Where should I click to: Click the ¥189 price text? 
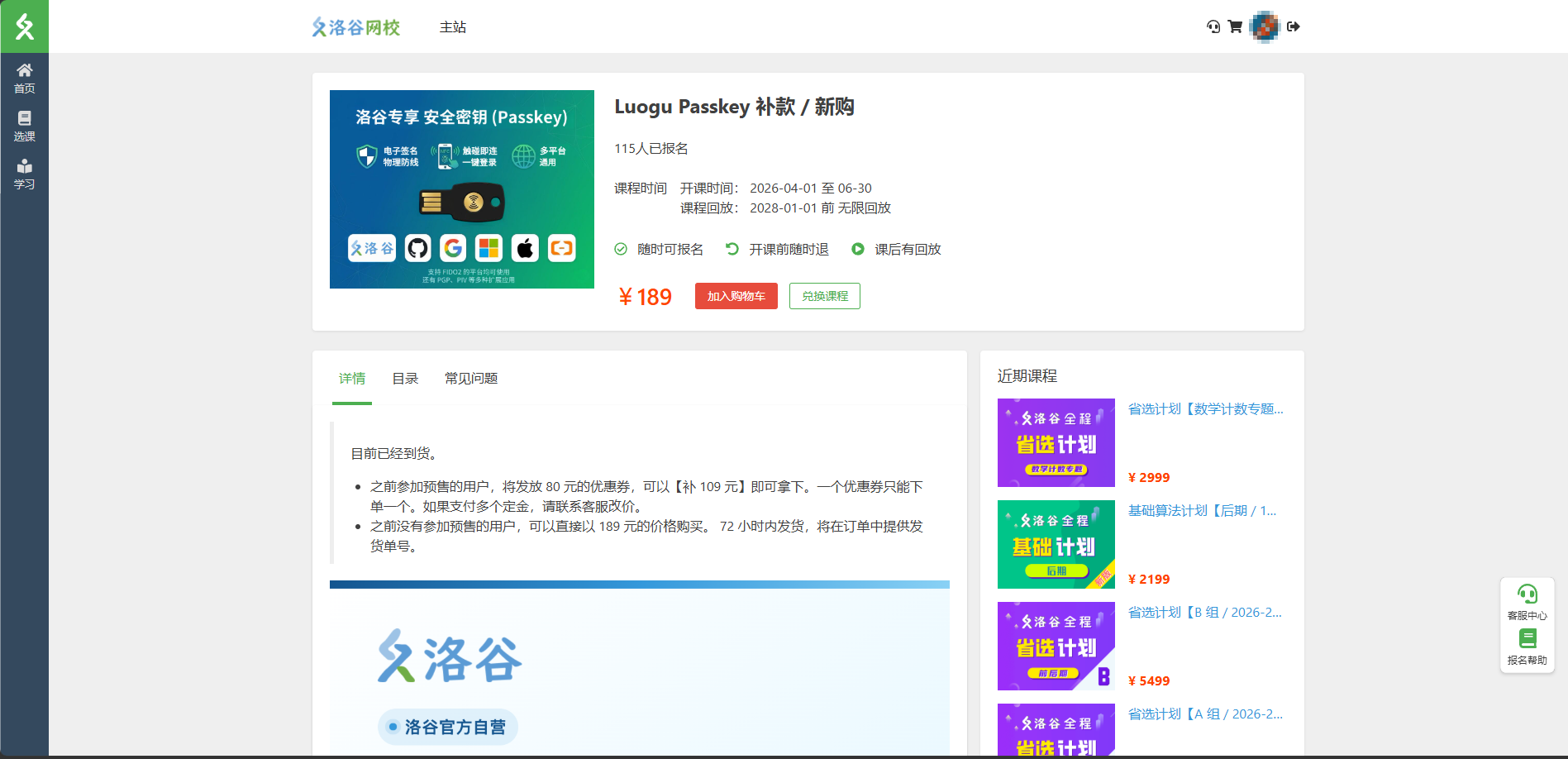tap(645, 297)
